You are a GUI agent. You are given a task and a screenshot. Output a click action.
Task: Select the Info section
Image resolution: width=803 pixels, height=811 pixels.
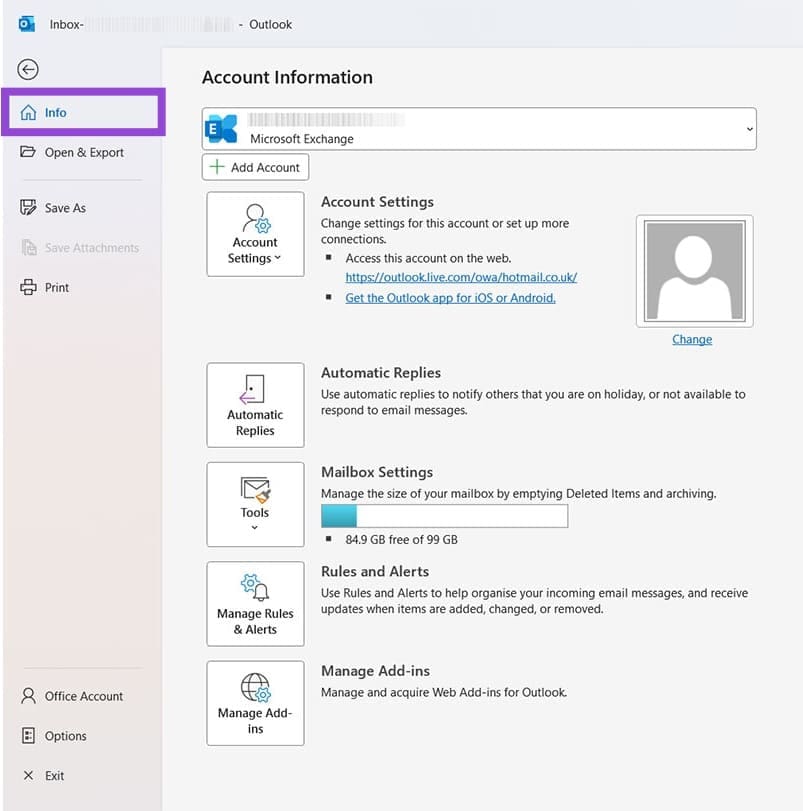pos(56,112)
